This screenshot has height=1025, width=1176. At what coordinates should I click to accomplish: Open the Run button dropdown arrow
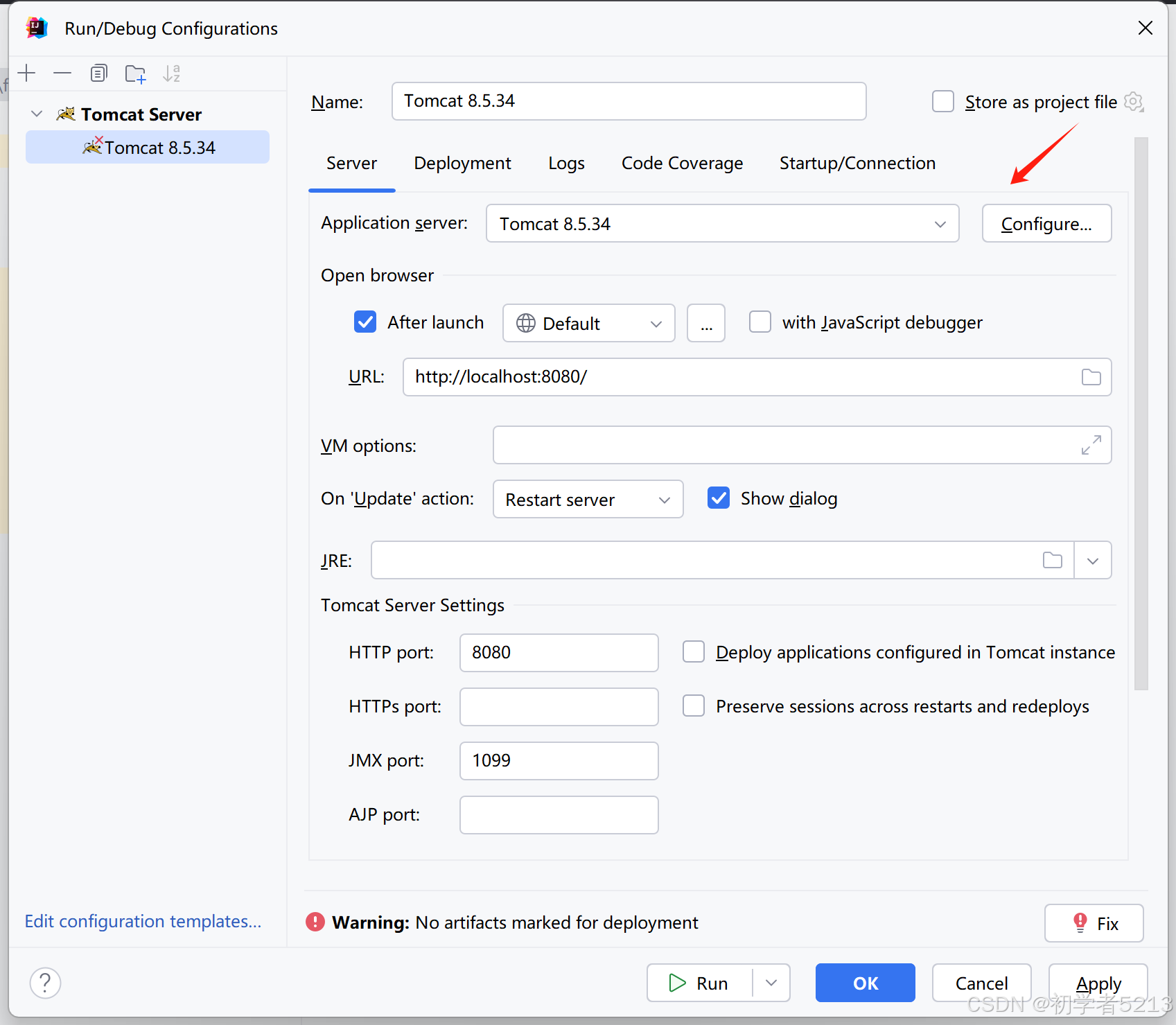(x=771, y=983)
